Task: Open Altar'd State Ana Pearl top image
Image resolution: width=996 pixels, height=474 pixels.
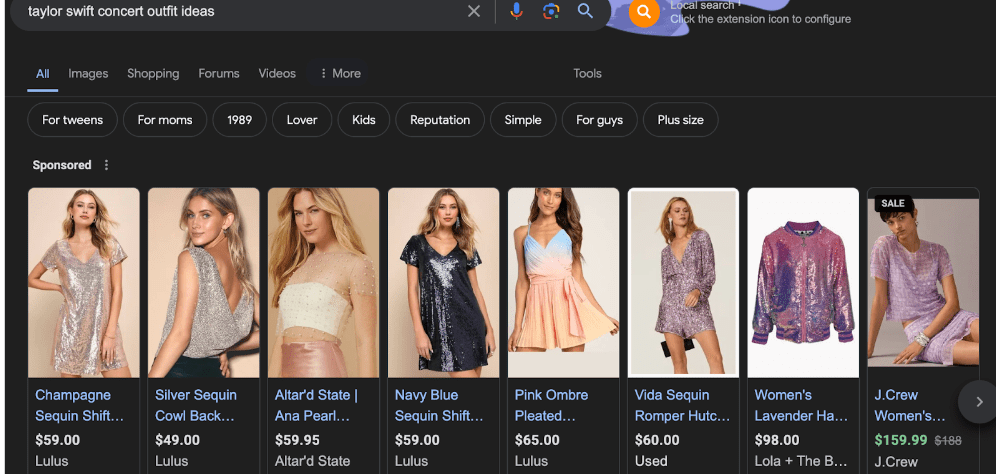Action: point(323,283)
